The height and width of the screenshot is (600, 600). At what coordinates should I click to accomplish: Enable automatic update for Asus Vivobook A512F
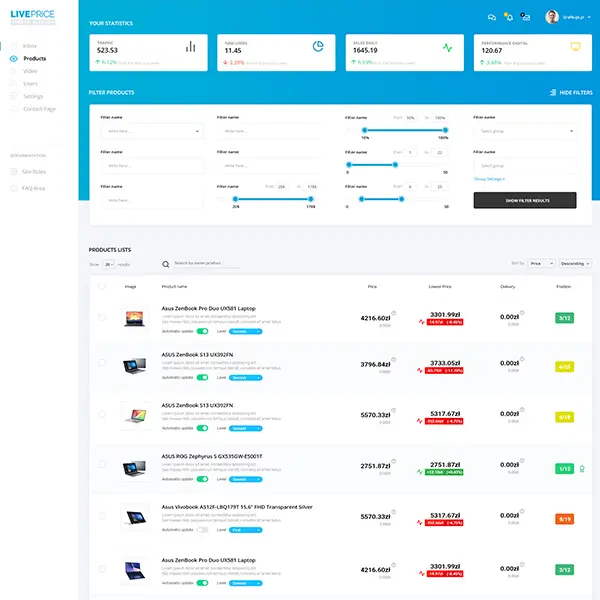click(202, 529)
